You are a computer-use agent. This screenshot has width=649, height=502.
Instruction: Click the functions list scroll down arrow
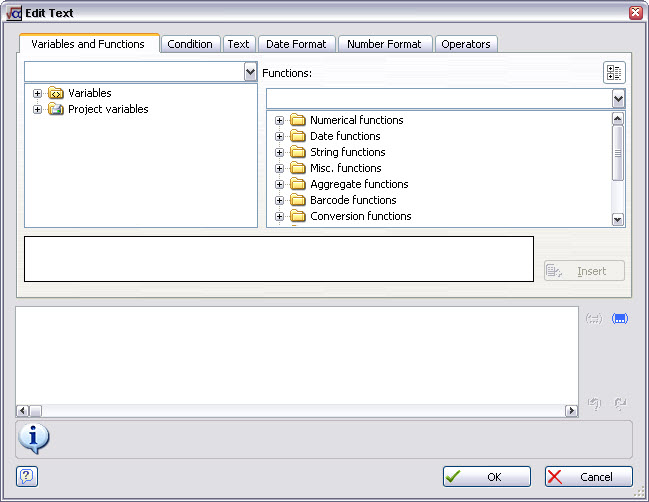[618, 220]
